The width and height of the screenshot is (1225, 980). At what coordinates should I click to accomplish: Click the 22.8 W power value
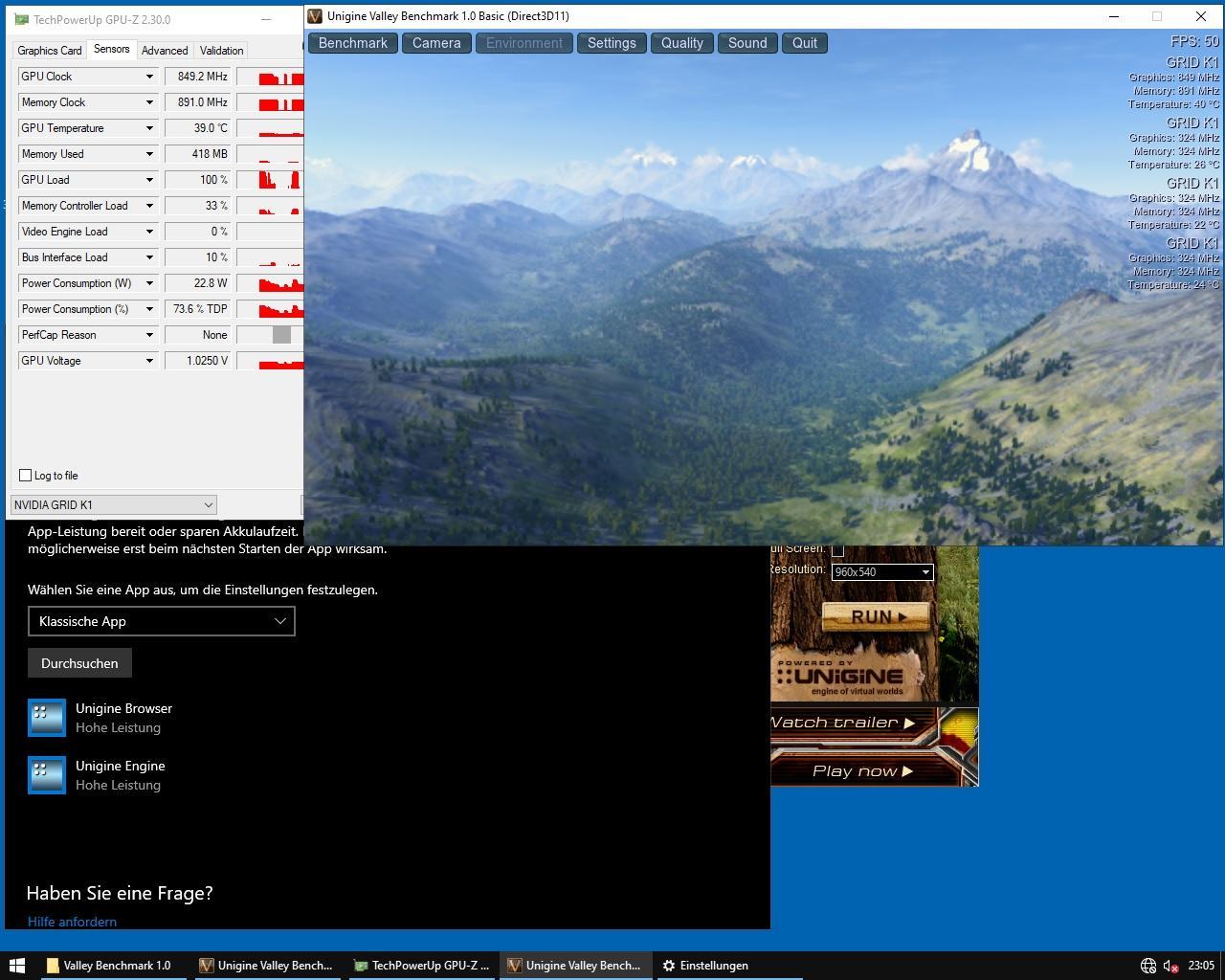(x=198, y=283)
